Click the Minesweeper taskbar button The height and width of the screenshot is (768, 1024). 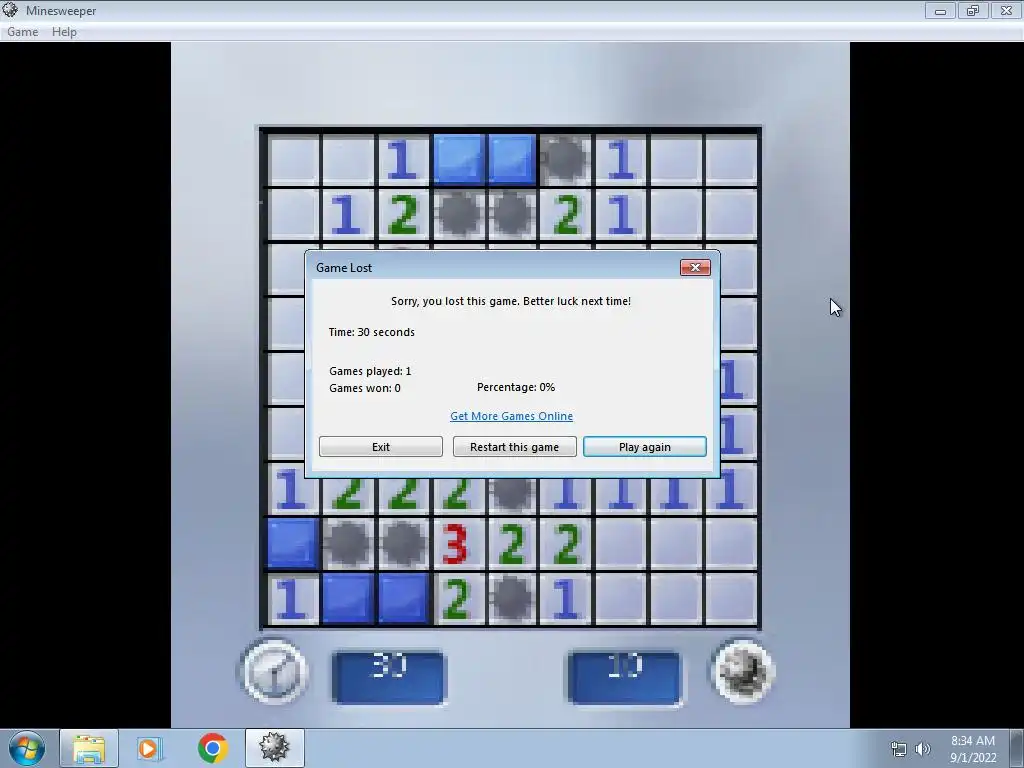tap(274, 748)
